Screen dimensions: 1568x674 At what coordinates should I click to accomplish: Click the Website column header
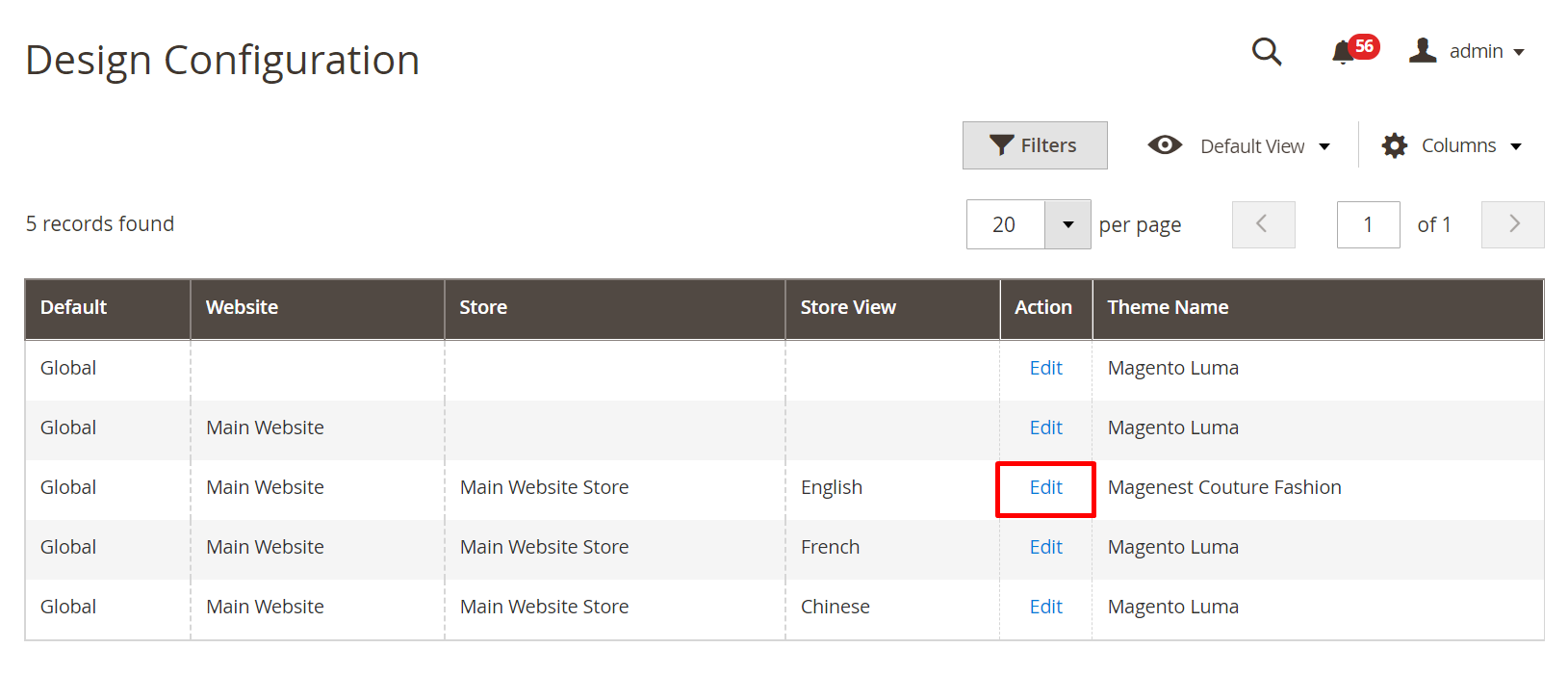[242, 307]
